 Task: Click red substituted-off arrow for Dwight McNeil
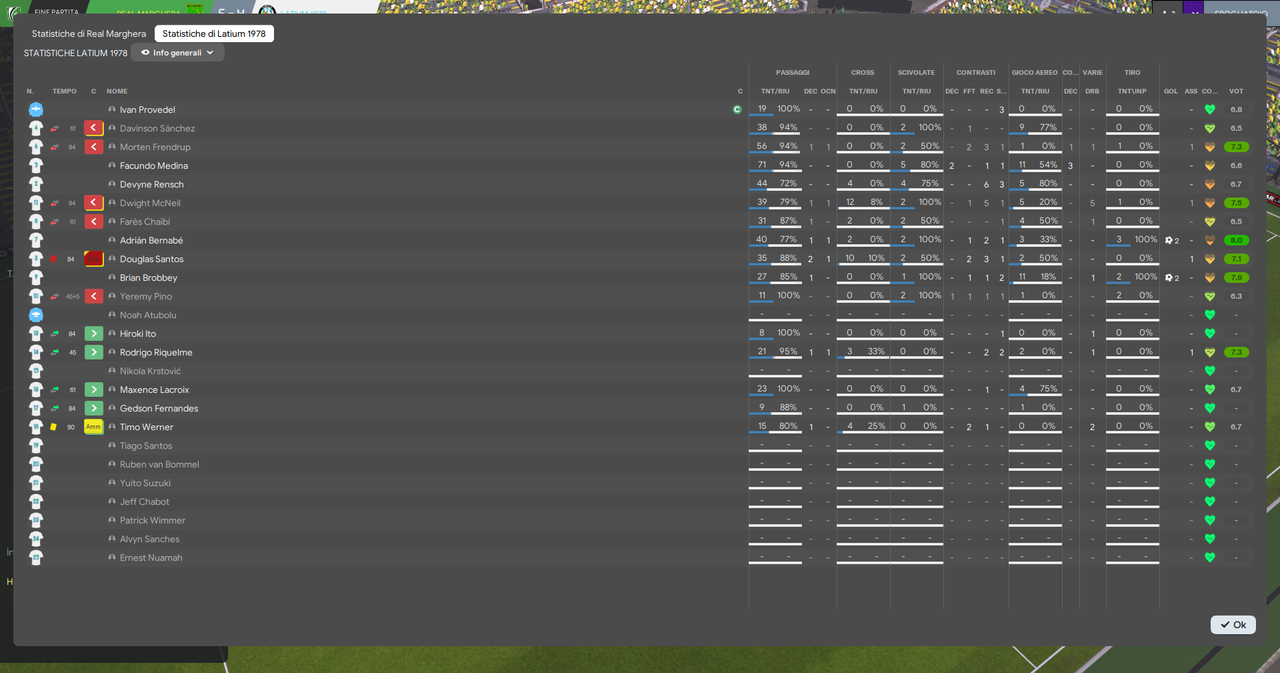click(93, 203)
